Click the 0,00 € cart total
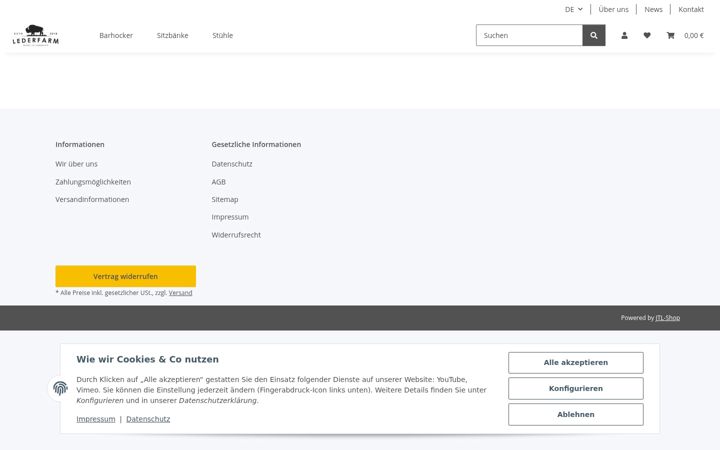Viewport: 720px width, 450px height. (x=694, y=35)
